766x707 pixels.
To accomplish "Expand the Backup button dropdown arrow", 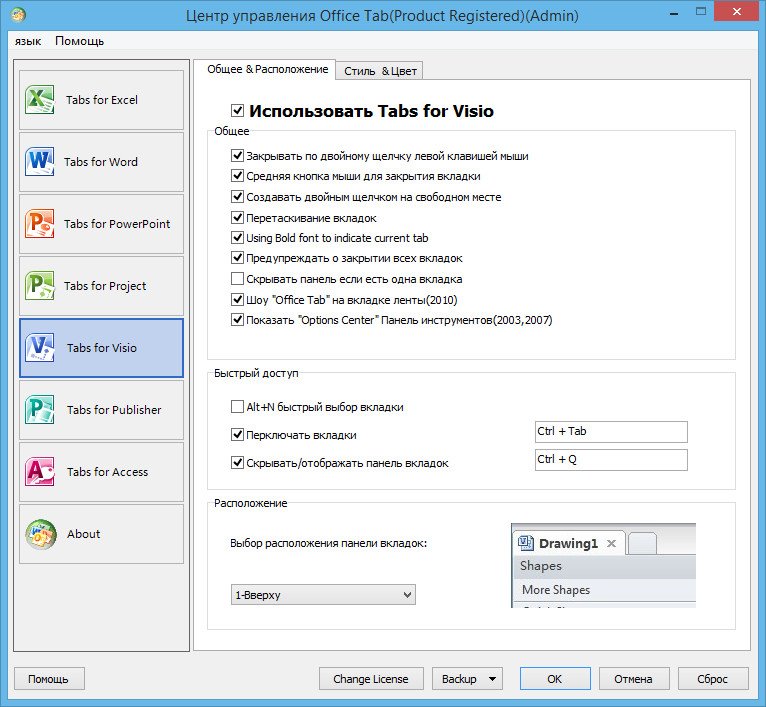I will point(492,679).
